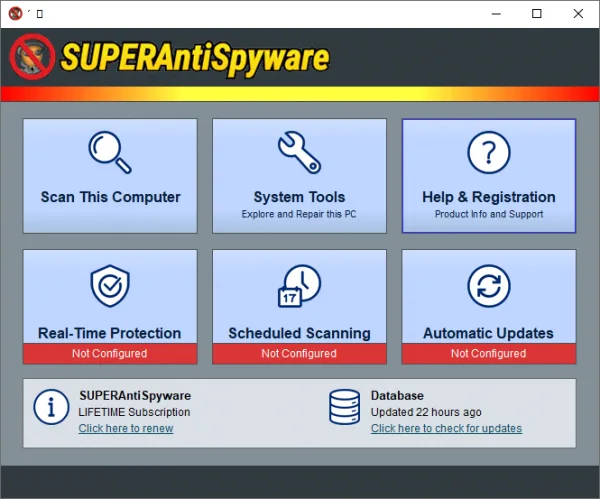Open the Help & Registration label
Viewport: 600px width, 499px height.
point(489,197)
